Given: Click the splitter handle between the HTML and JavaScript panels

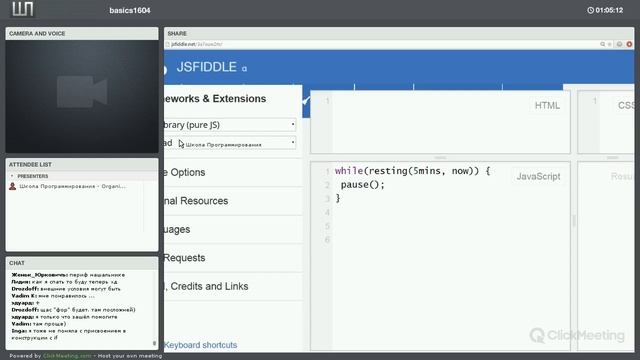Looking at the screenshot, I should (x=440, y=158).
